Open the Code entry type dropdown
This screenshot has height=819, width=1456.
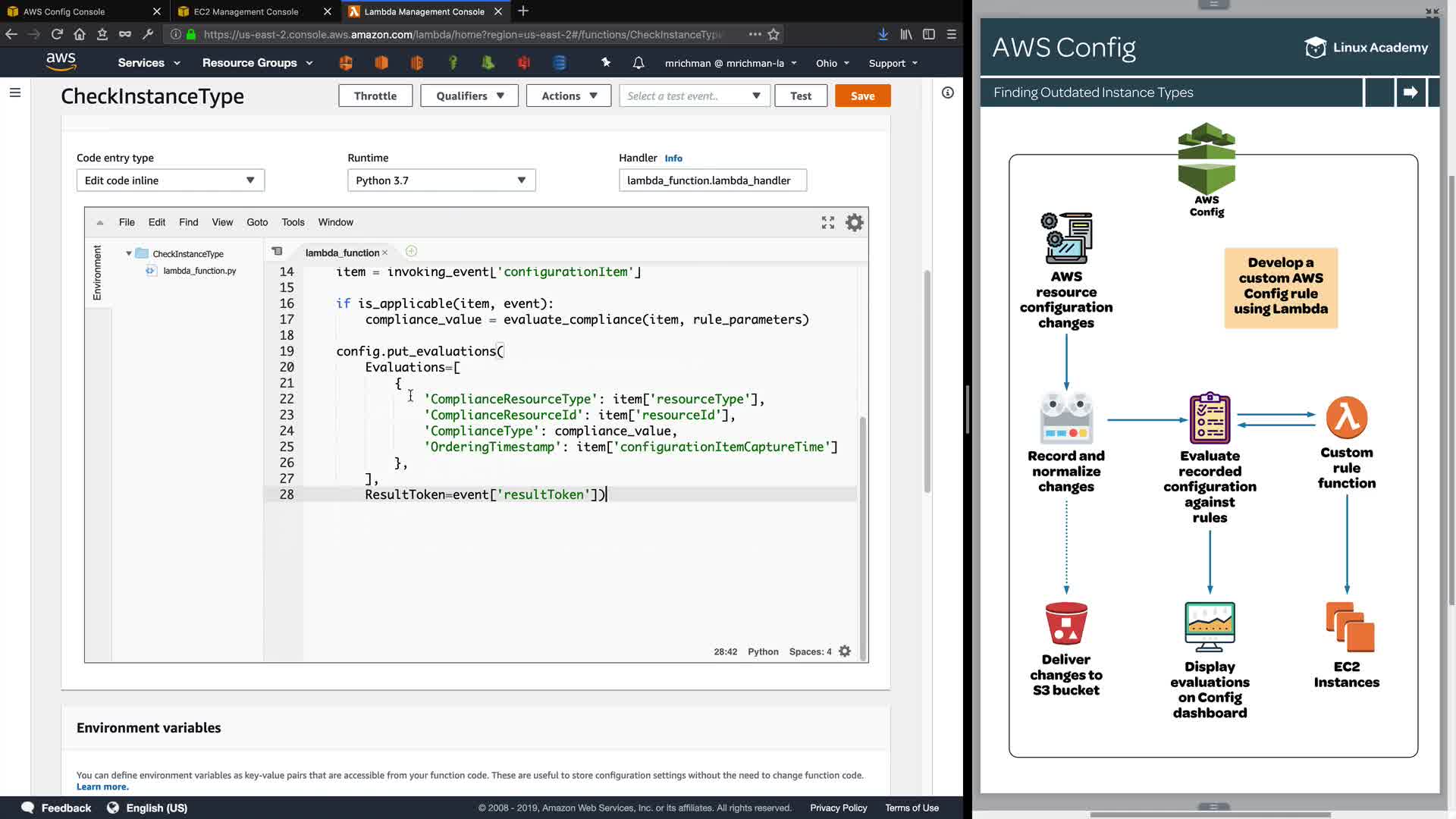click(x=170, y=180)
